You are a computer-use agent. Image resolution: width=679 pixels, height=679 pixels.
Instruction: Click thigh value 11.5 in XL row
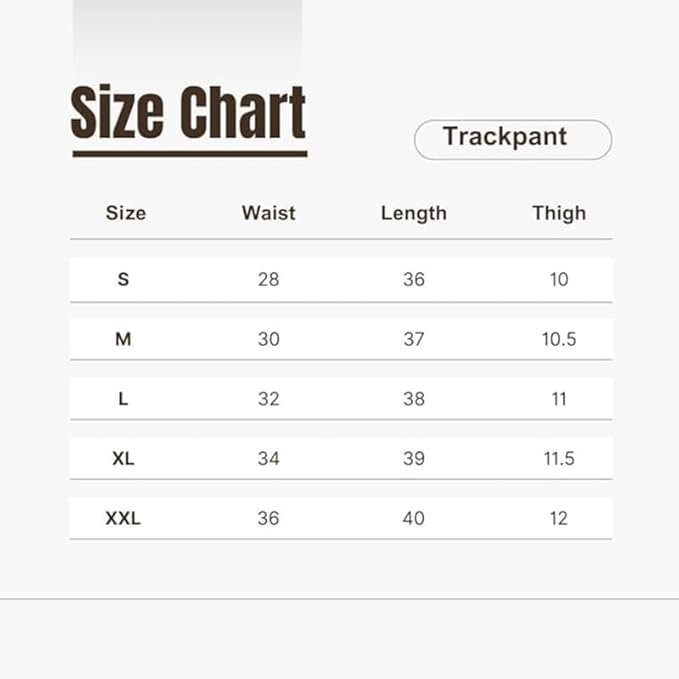(x=559, y=459)
